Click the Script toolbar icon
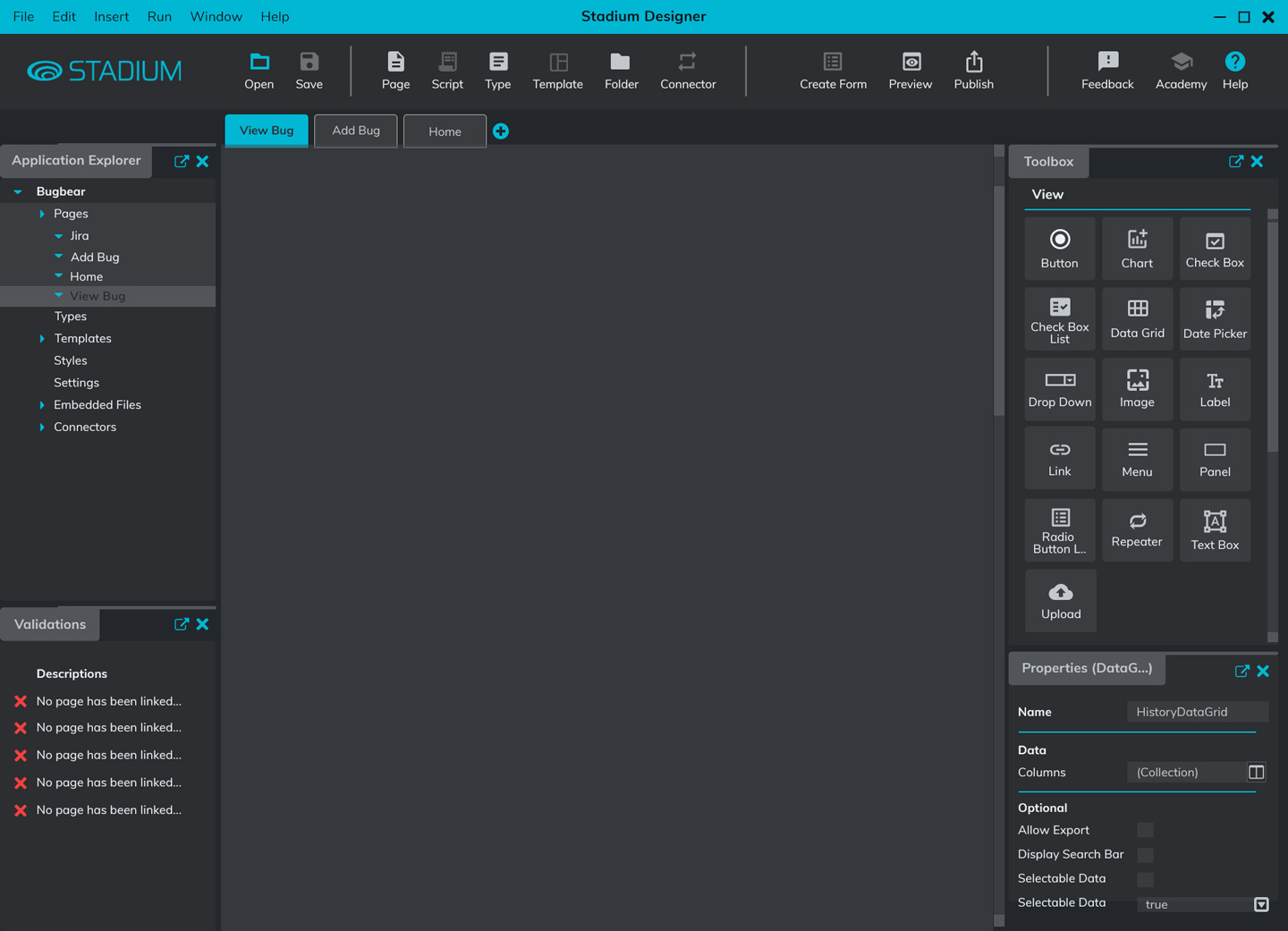The width and height of the screenshot is (1288, 931). click(x=447, y=62)
